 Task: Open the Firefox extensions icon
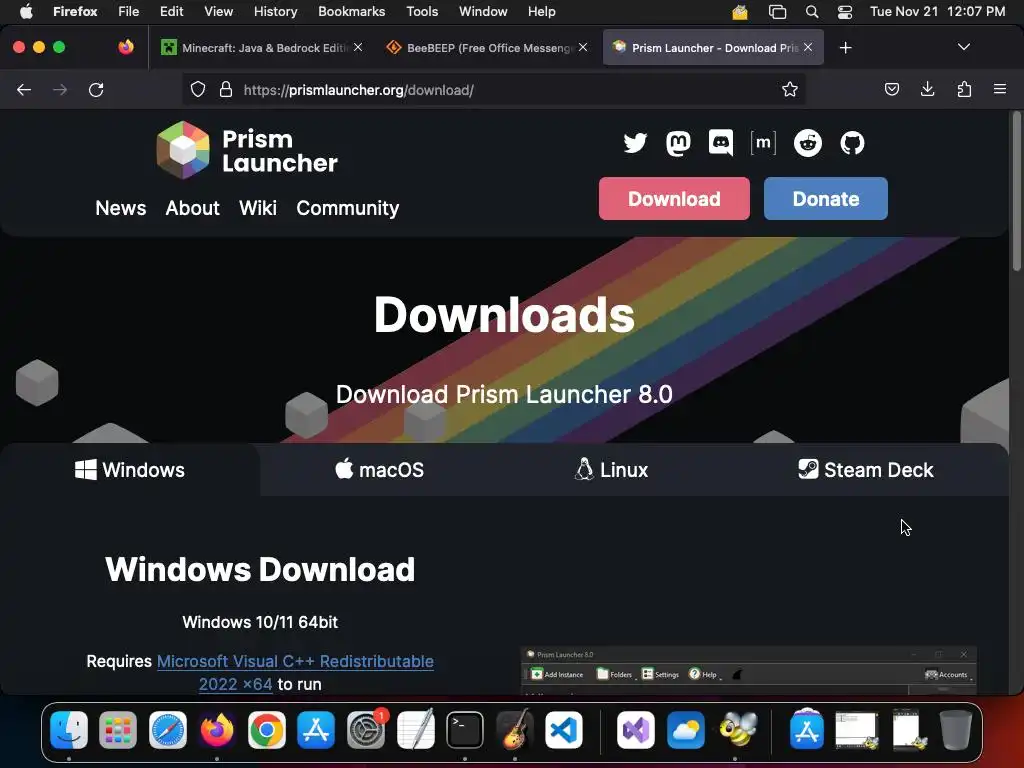tap(964, 89)
